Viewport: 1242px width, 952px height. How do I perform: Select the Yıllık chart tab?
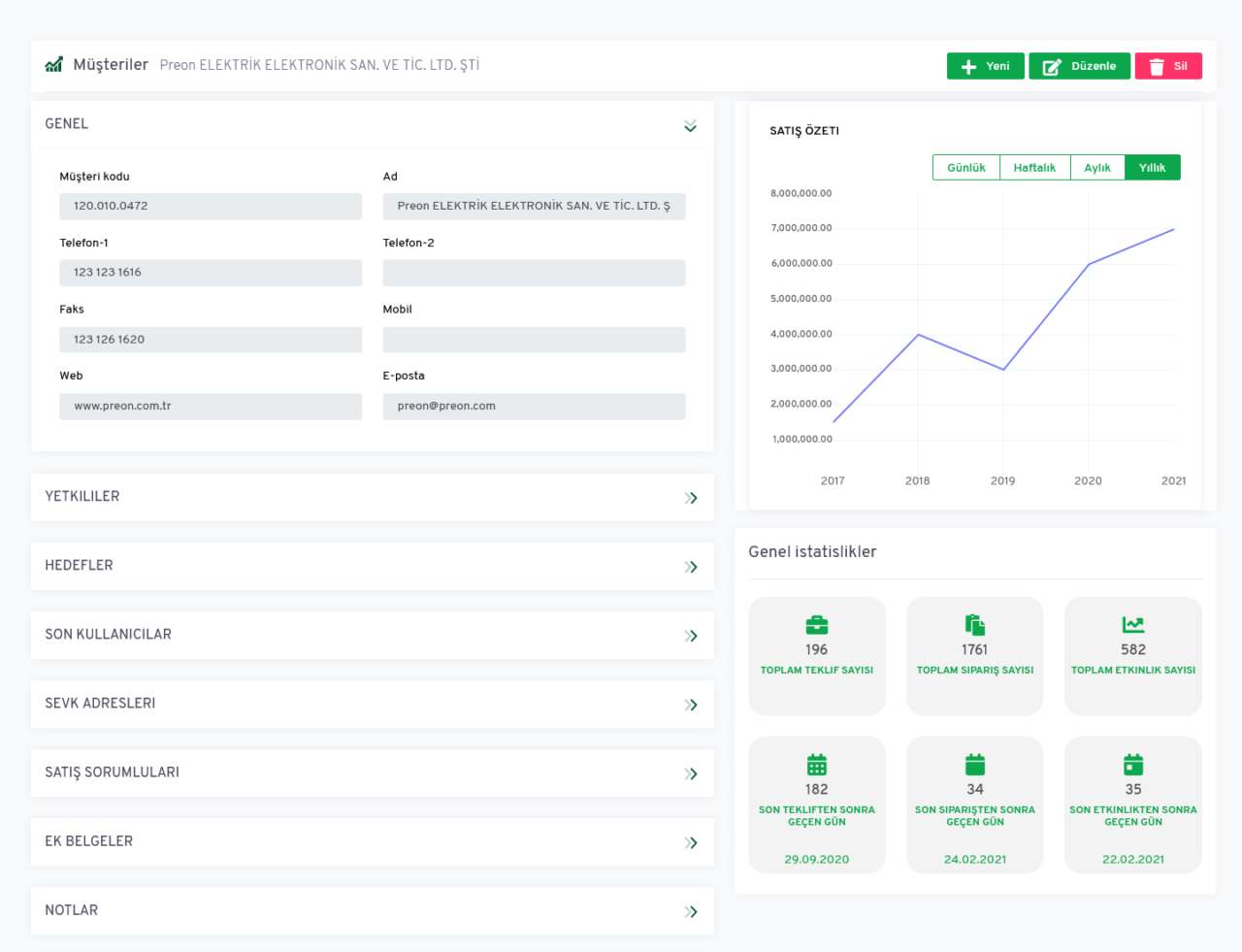pos(1153,168)
